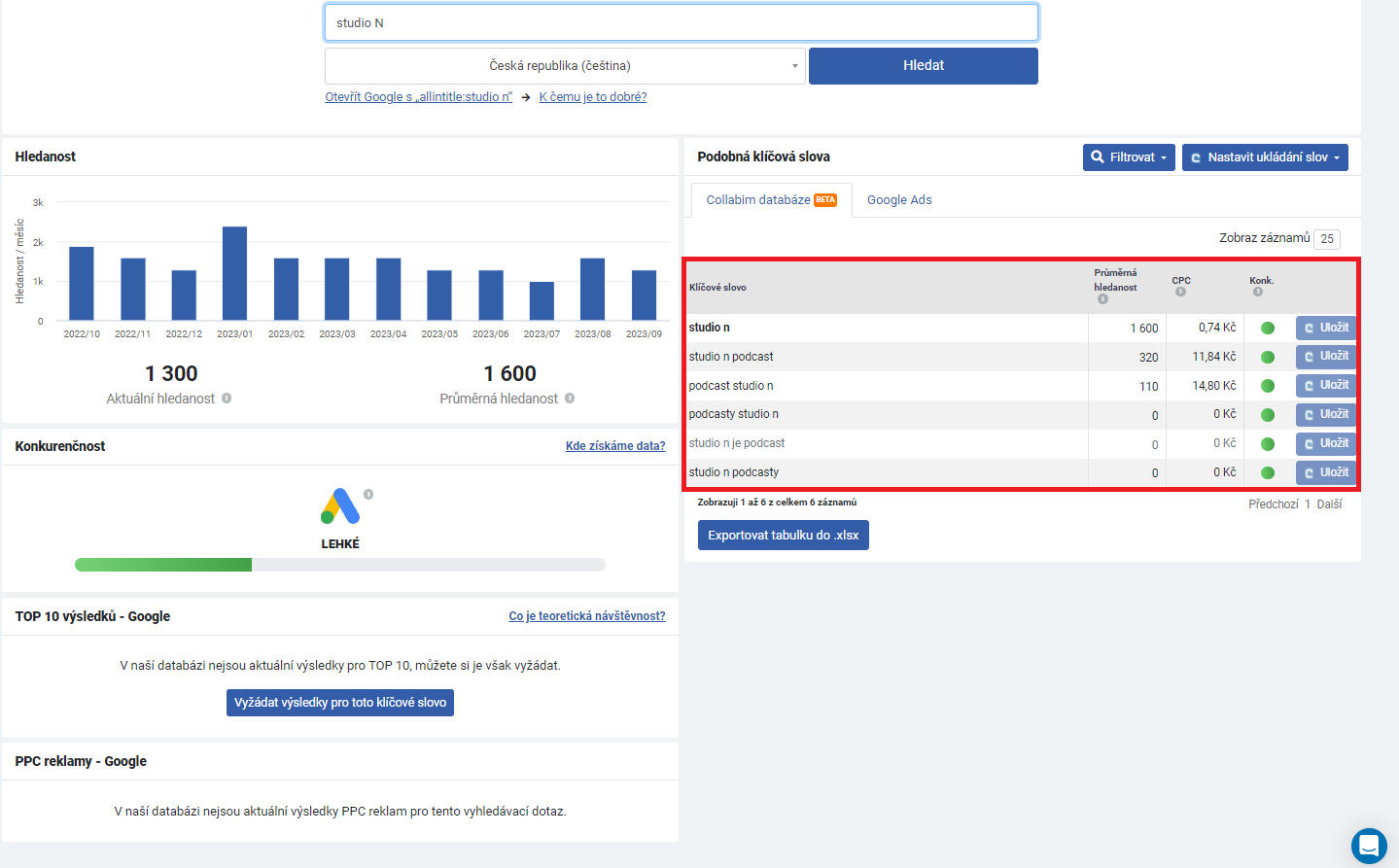The height and width of the screenshot is (868, 1399).
Task: Go to Další page
Action: (x=1329, y=504)
